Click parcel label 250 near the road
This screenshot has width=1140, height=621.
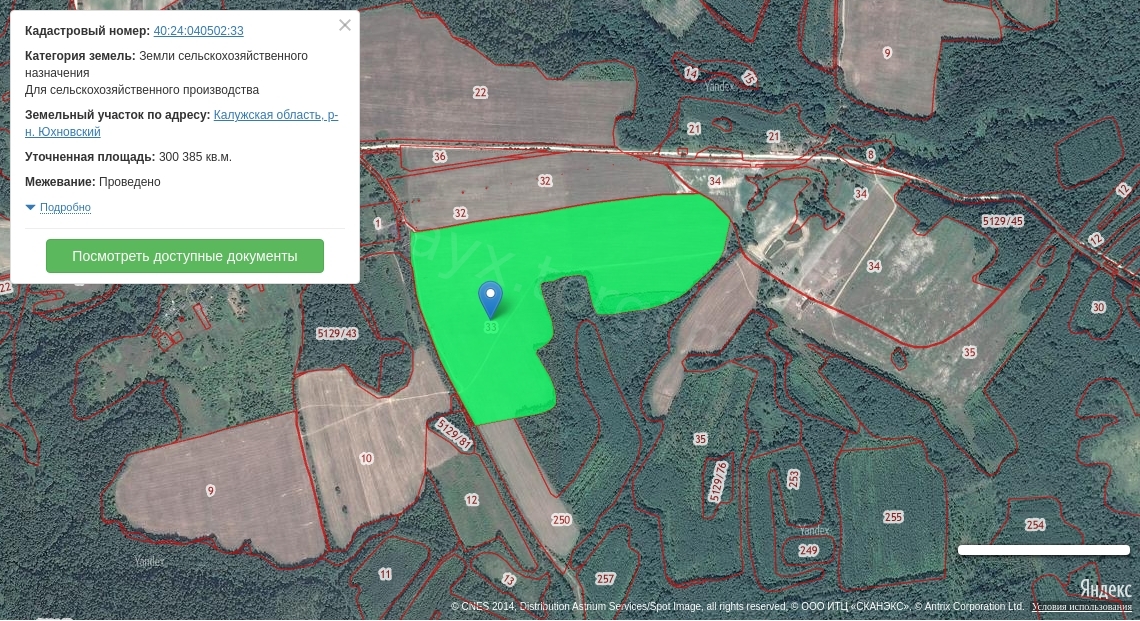pos(560,520)
